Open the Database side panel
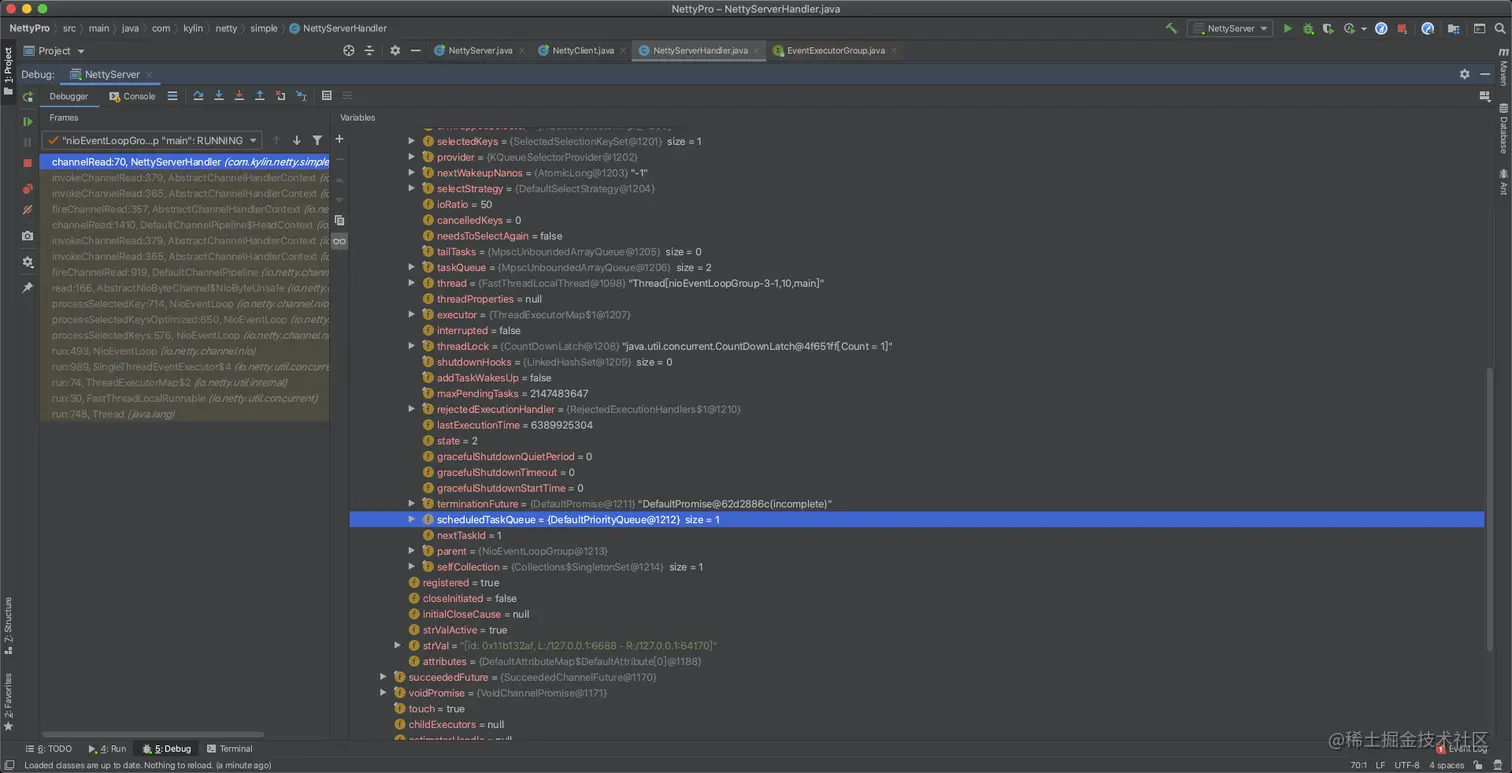Screen dimensions: 1512x773 coord(1503,127)
